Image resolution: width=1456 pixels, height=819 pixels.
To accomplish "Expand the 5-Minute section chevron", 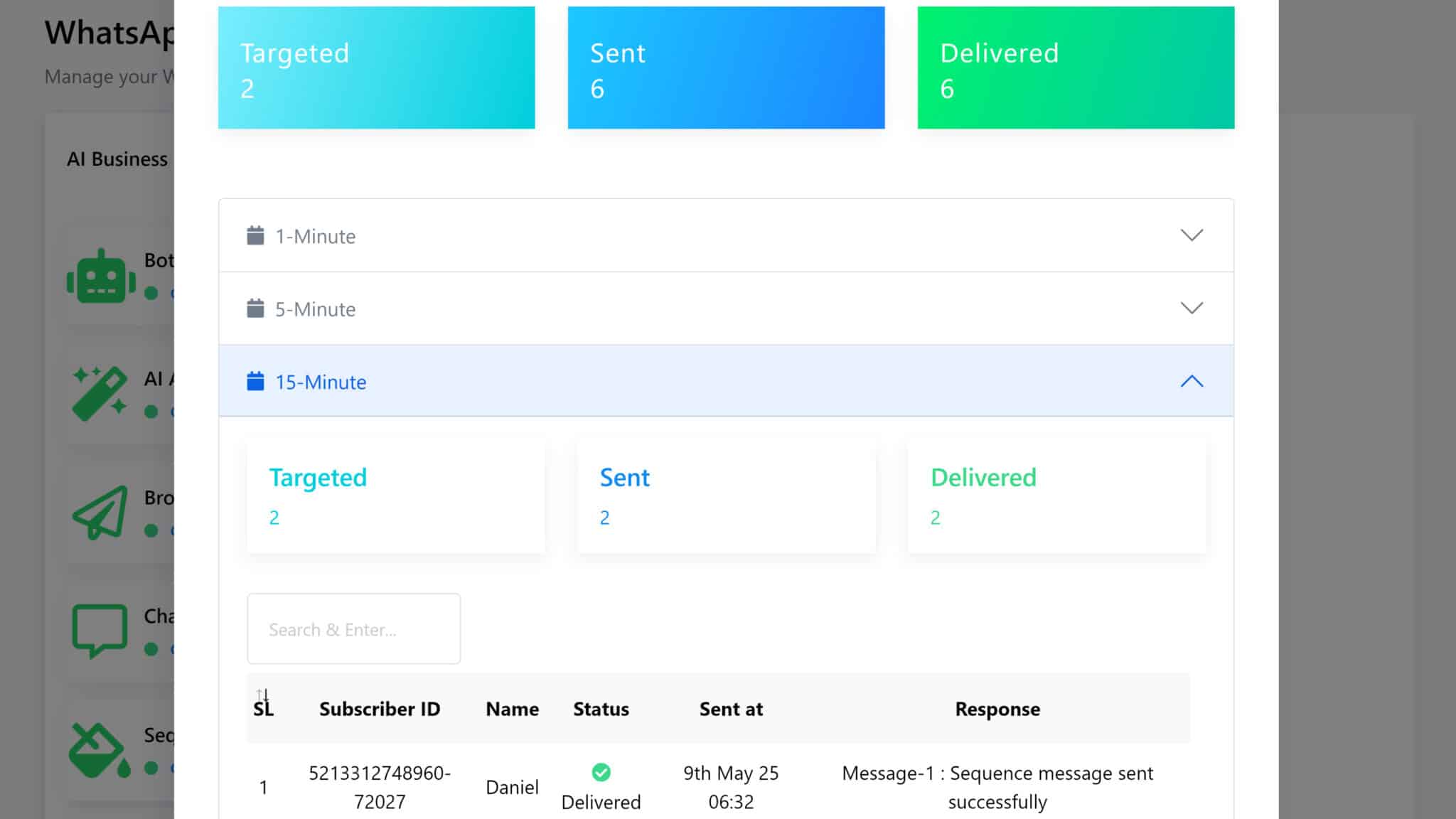I will pyautogui.click(x=1192, y=308).
